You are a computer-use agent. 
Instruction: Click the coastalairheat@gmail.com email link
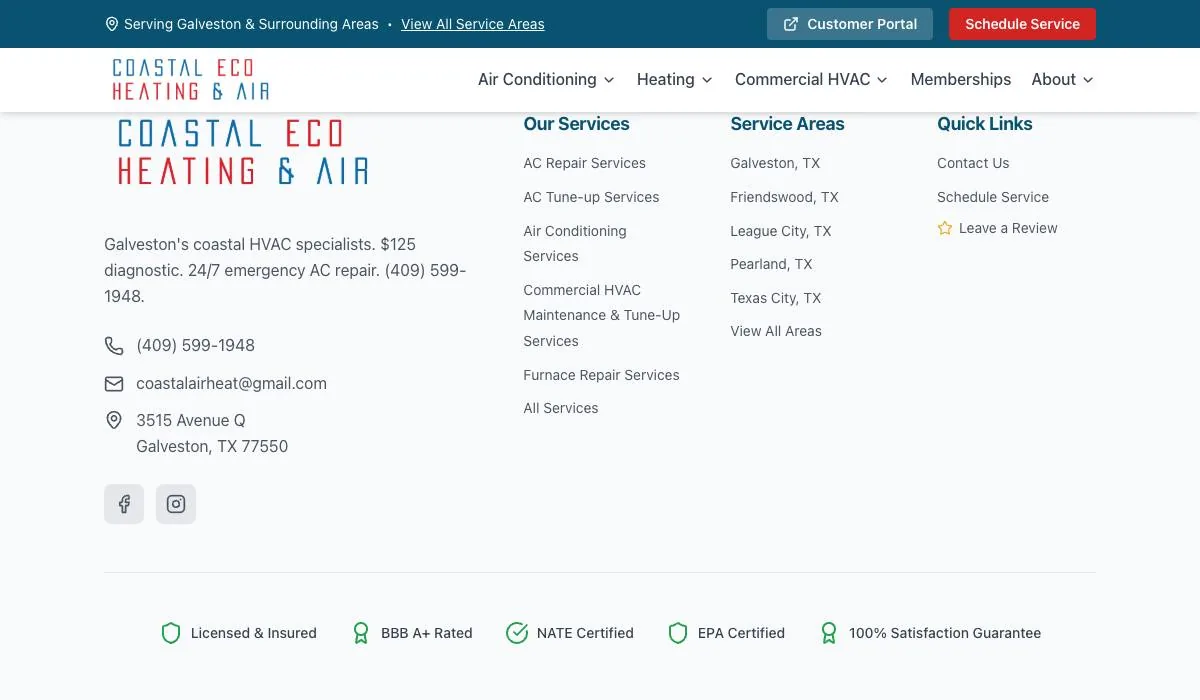pyautogui.click(x=232, y=383)
